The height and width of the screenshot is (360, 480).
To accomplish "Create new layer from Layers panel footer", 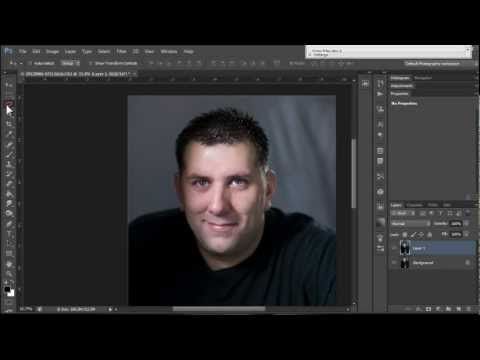I will pos(458,309).
